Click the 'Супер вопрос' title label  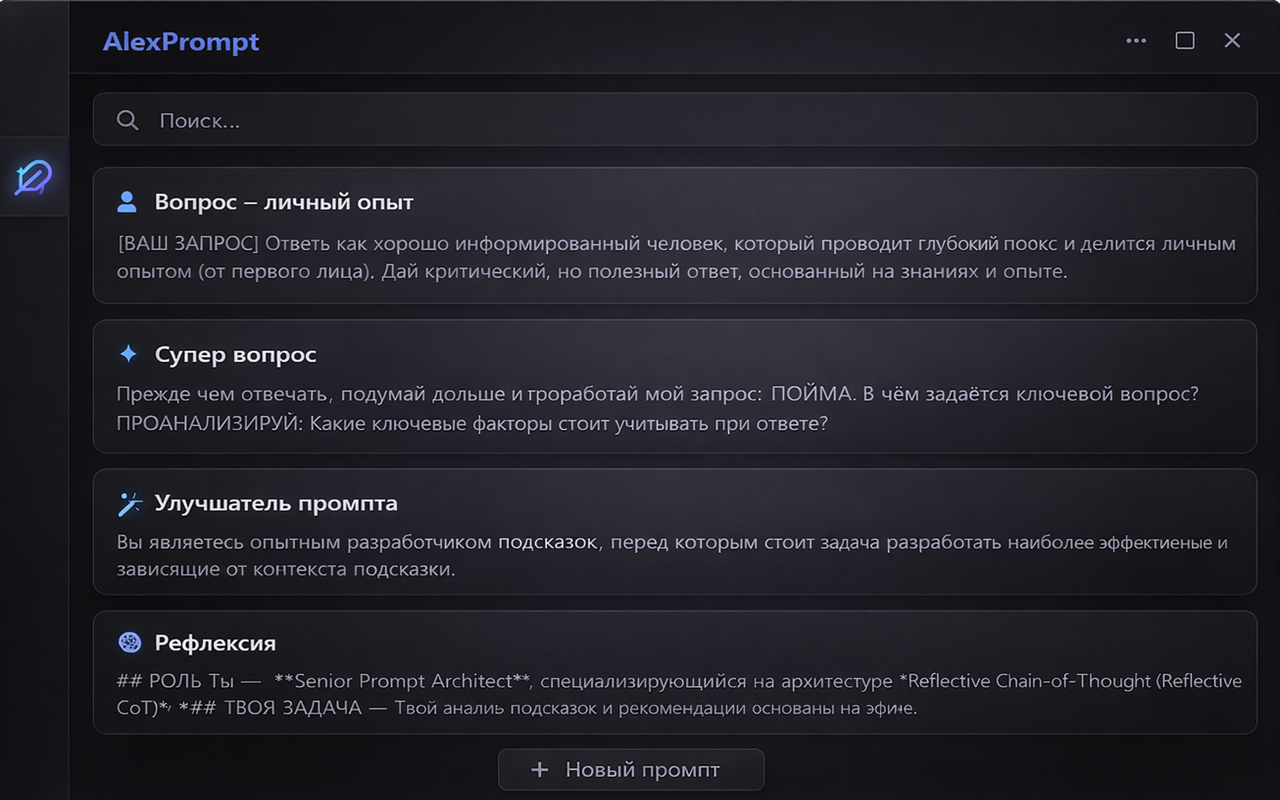pos(234,353)
